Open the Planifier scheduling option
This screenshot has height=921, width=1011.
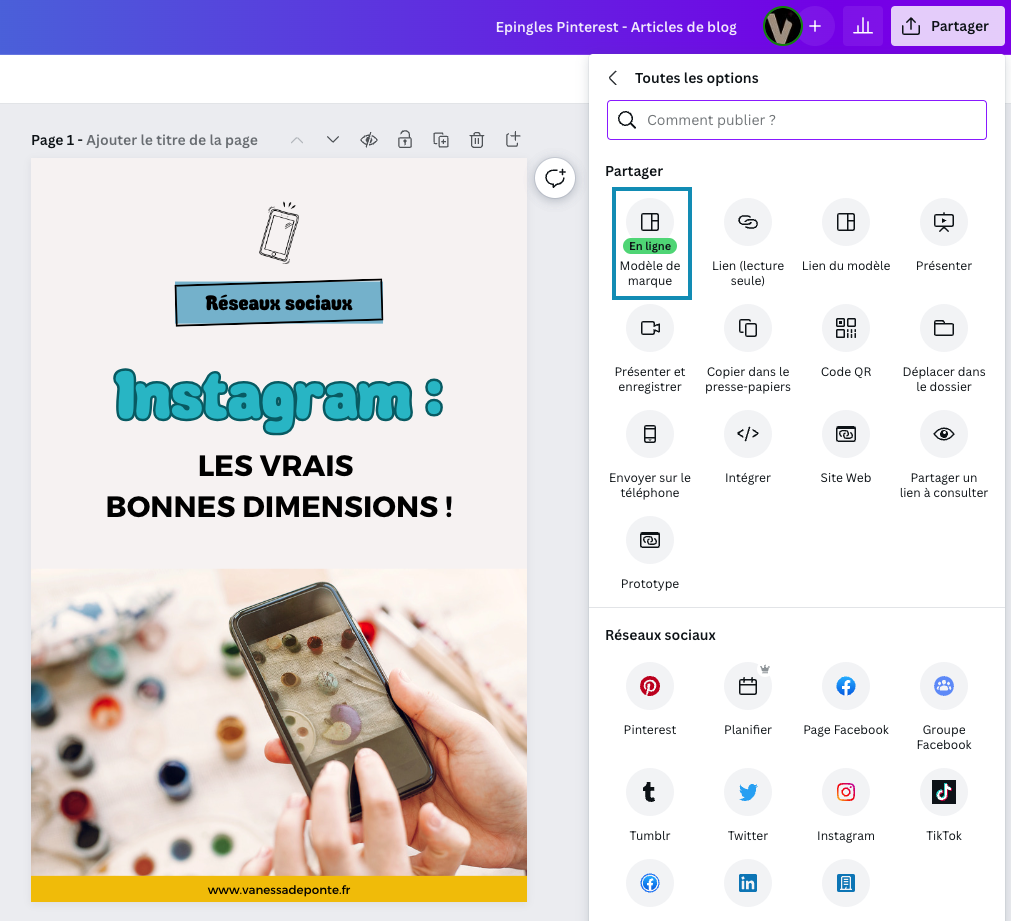coord(747,686)
